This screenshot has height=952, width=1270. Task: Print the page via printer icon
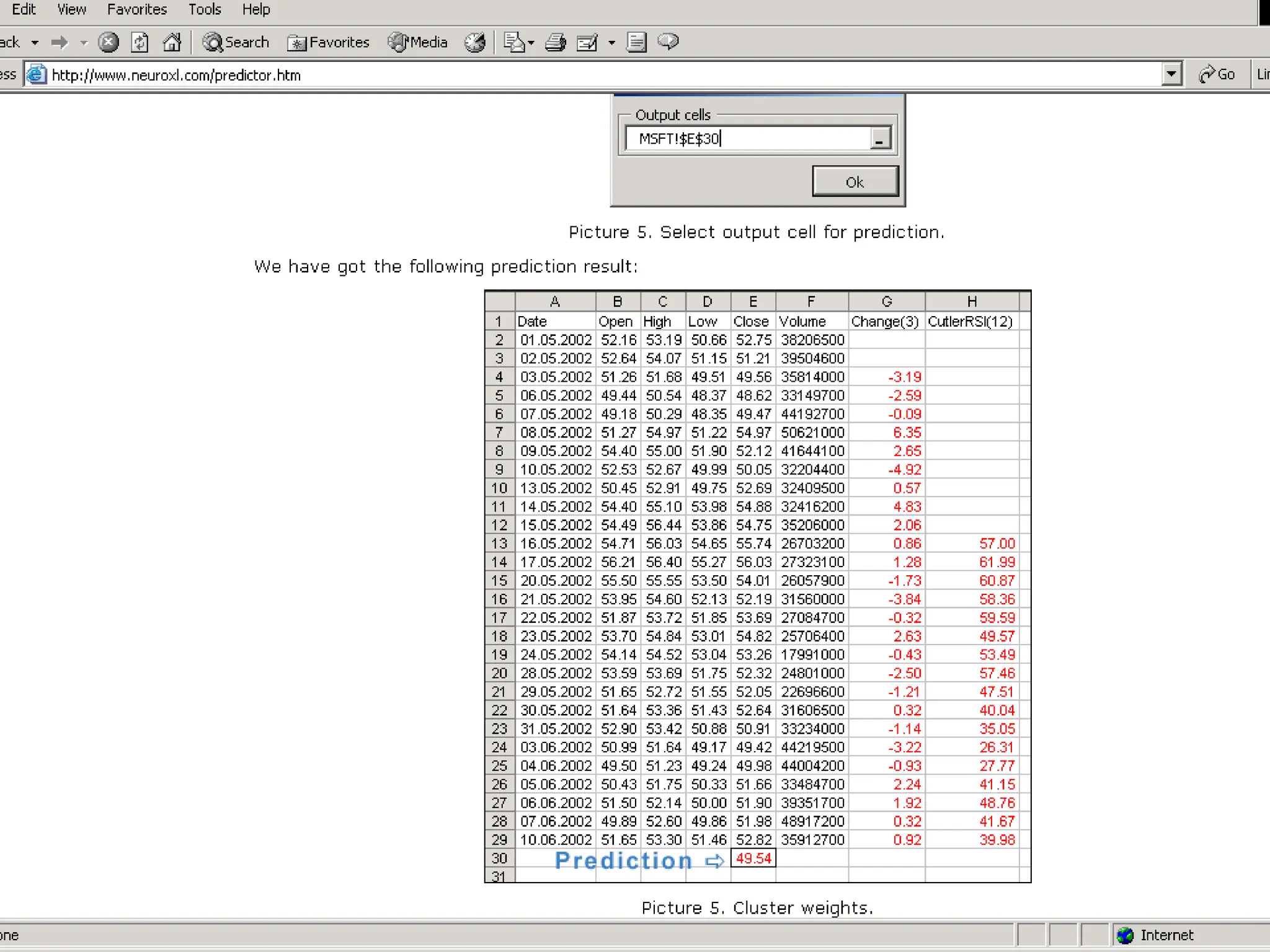[x=555, y=42]
